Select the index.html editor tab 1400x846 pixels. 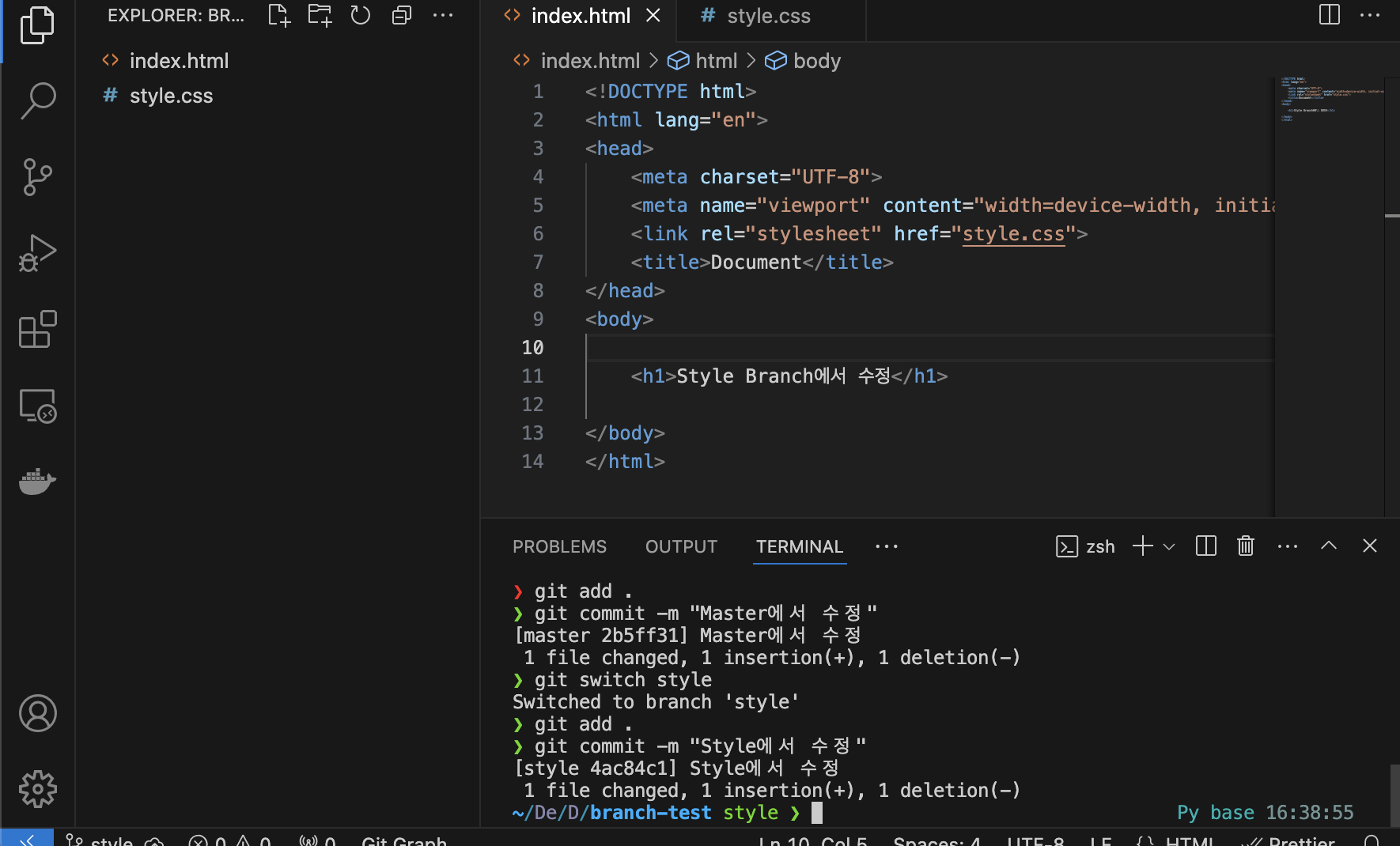[x=579, y=16]
